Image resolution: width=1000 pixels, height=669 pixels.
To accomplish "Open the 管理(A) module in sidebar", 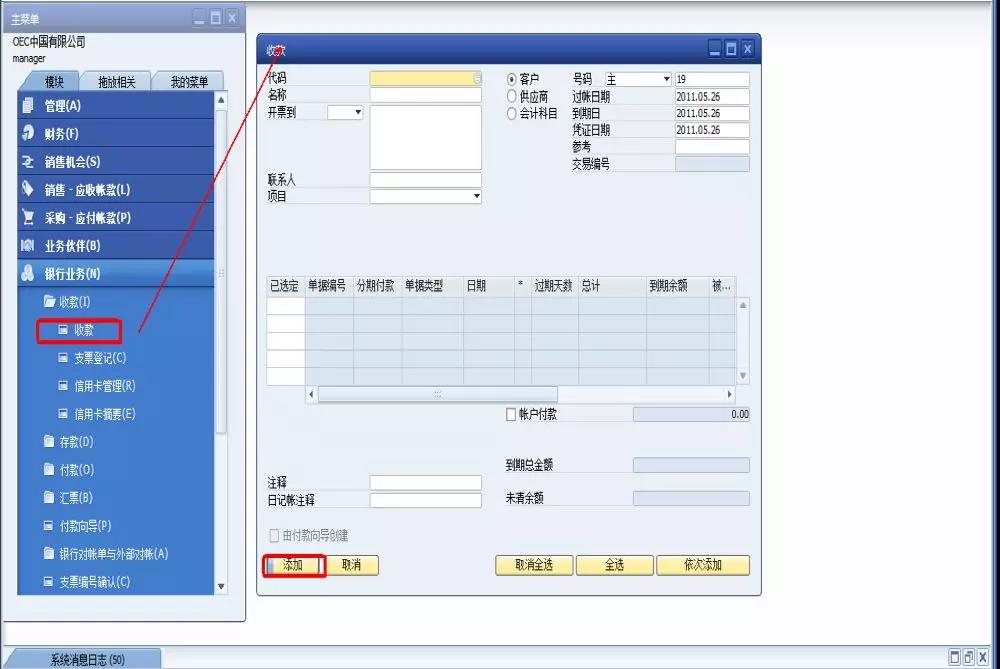I will (x=60, y=106).
